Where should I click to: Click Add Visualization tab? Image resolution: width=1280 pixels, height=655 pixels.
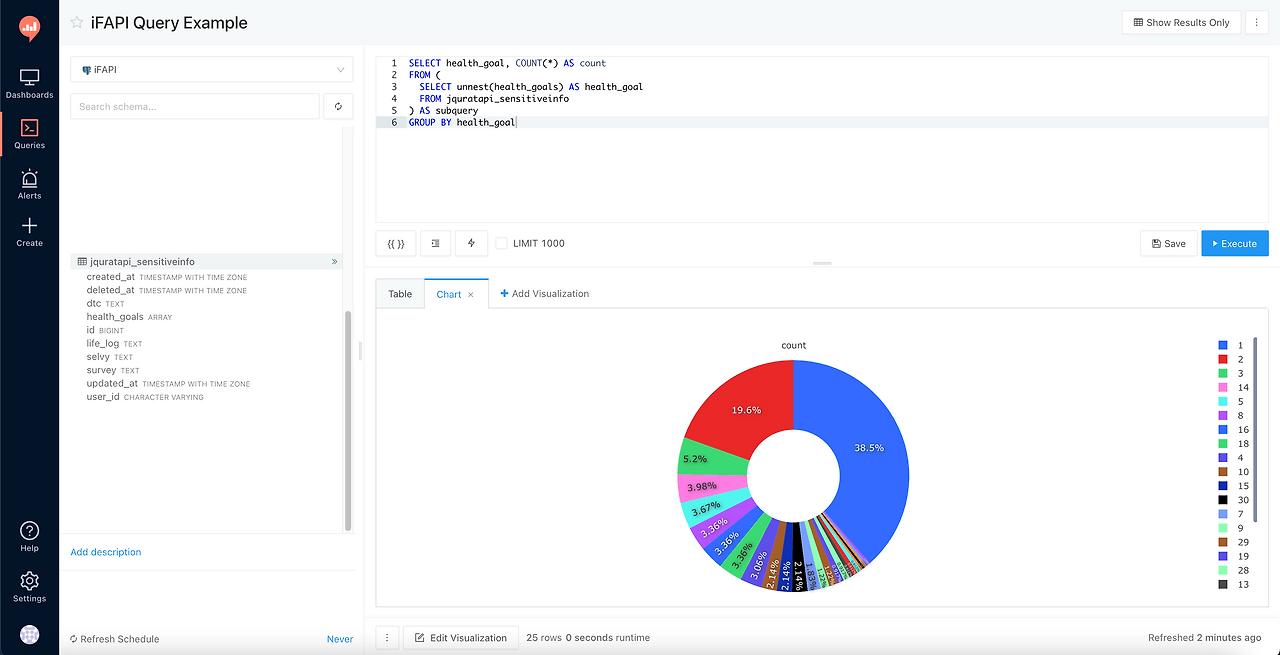tap(544, 294)
